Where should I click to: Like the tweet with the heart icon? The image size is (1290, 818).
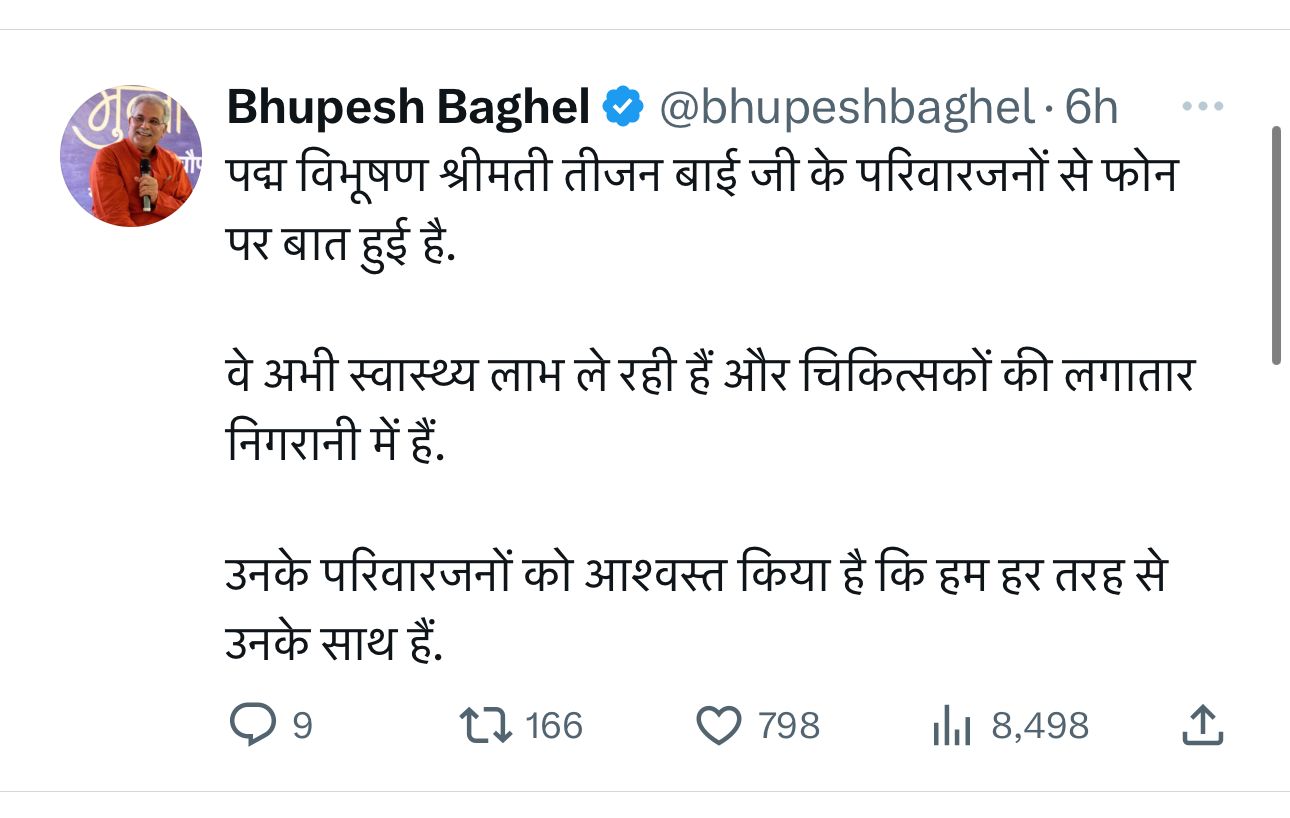(x=717, y=725)
